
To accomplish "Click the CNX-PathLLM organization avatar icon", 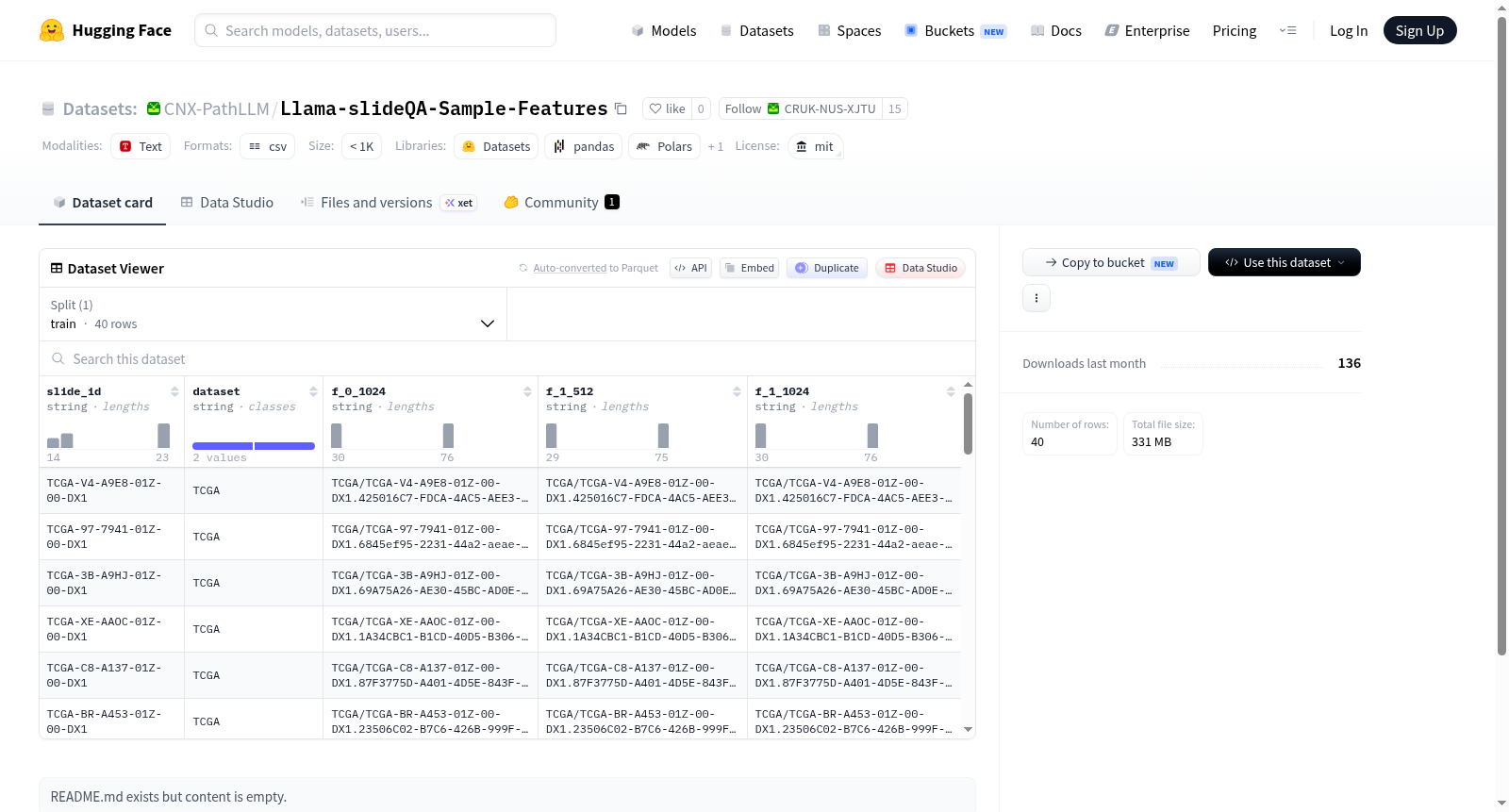I will [154, 108].
